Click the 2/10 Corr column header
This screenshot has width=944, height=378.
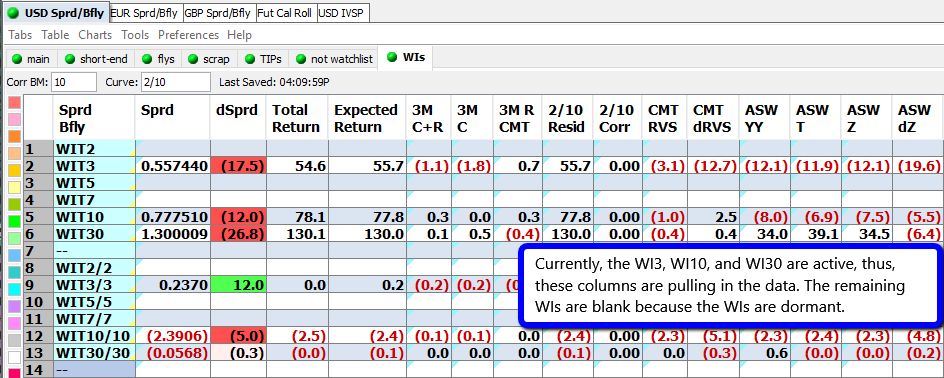click(x=617, y=118)
